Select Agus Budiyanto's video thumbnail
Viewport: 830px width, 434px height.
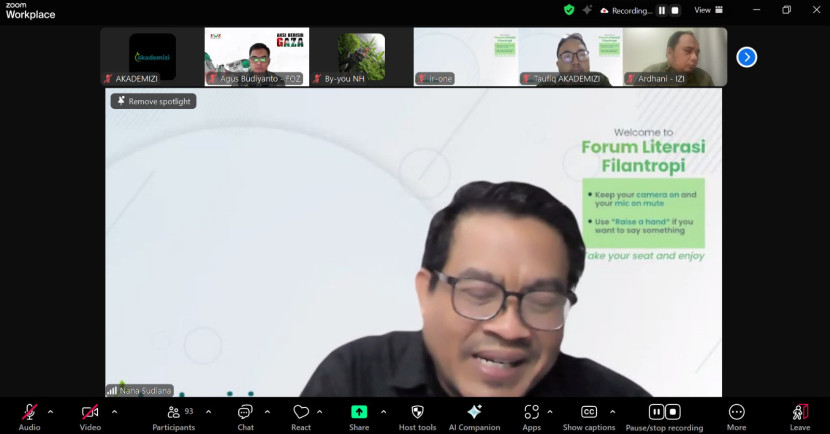point(257,56)
